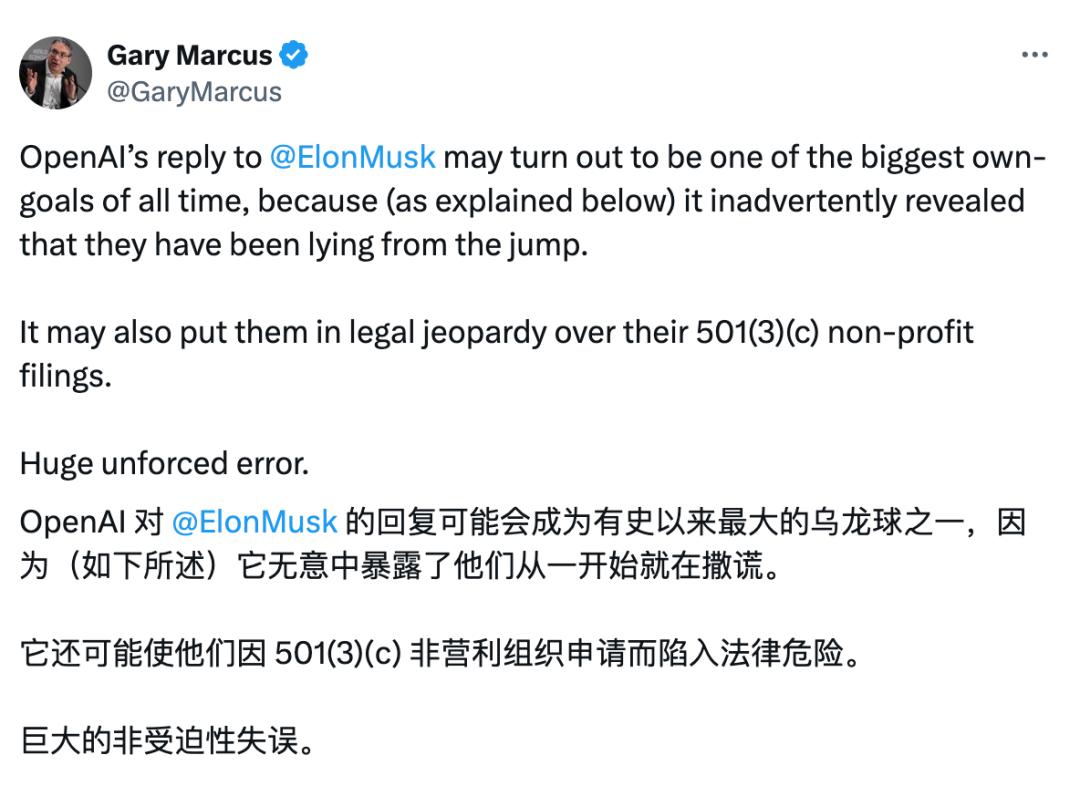Click the "Huge unforced error." line
Image resolution: width=1080 pixels, height=786 pixels.
coord(165,463)
